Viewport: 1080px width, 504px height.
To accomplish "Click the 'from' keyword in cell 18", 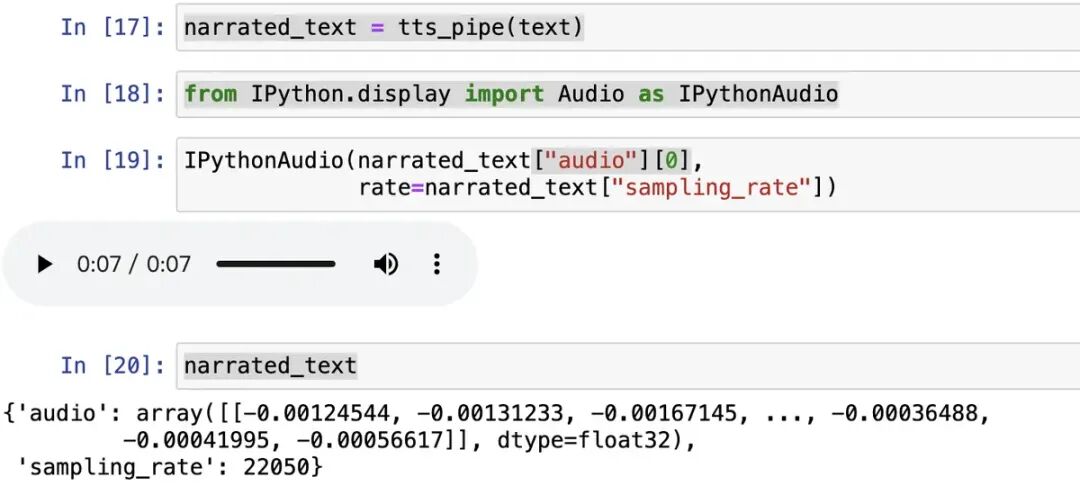I will tap(210, 94).
